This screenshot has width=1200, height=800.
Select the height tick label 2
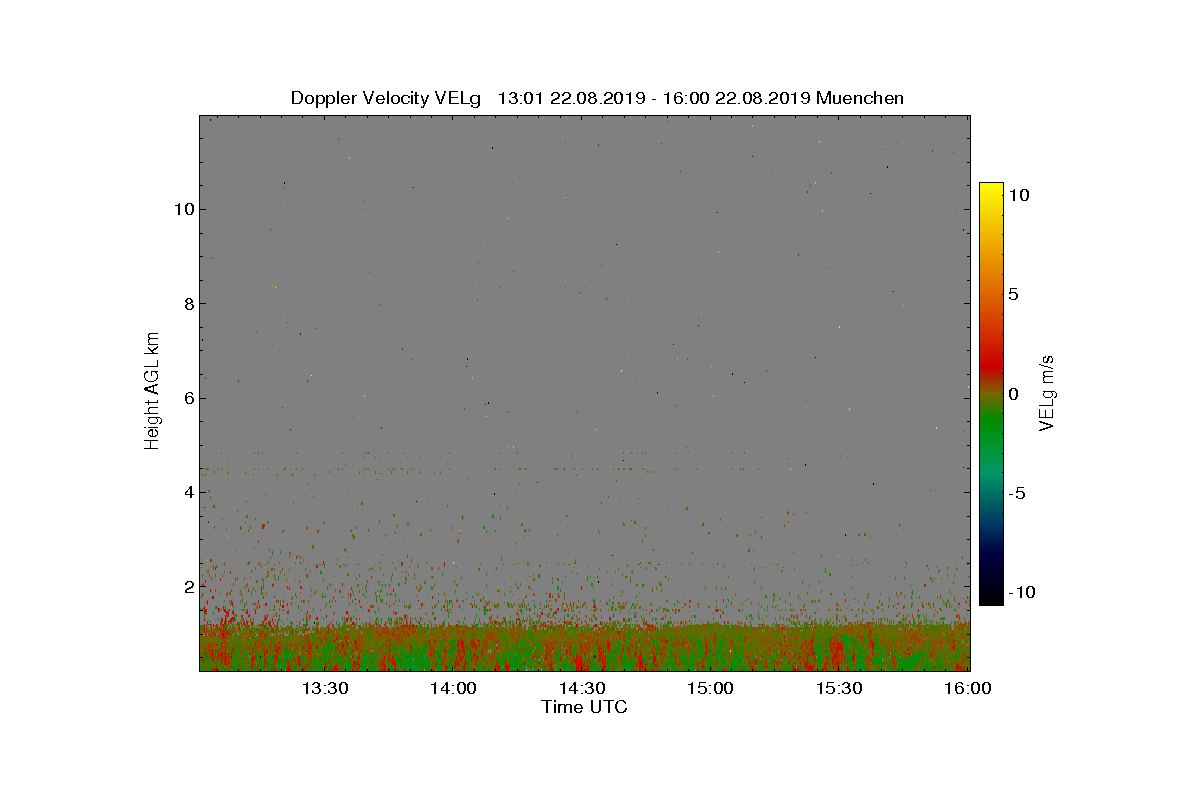187,586
